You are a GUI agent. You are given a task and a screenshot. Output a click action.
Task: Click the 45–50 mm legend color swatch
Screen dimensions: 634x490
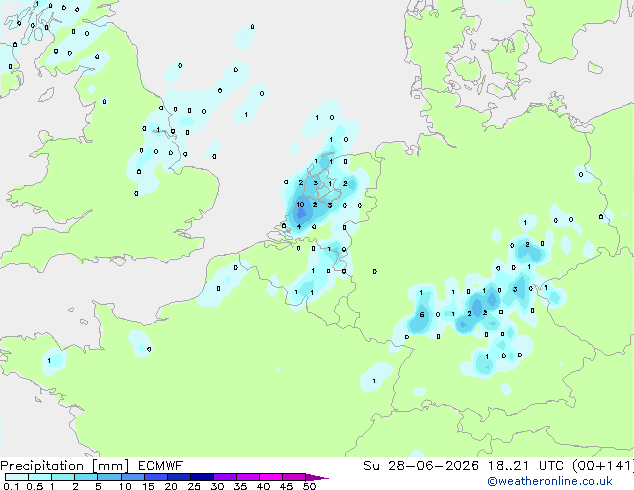click(x=294, y=477)
